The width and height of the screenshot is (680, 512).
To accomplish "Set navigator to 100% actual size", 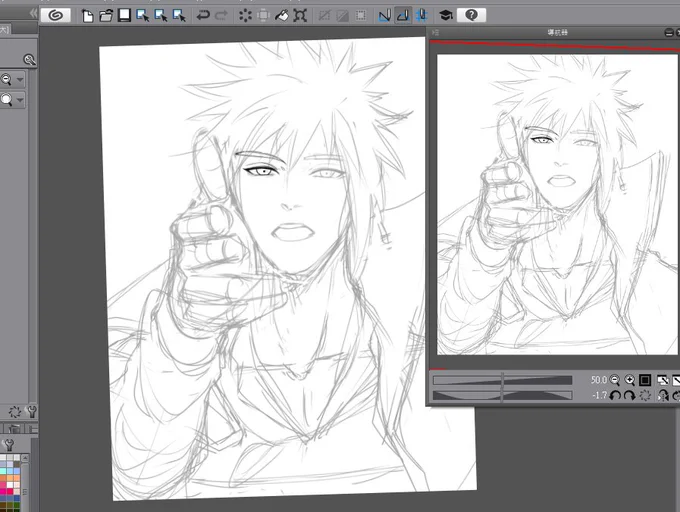I will (645, 380).
